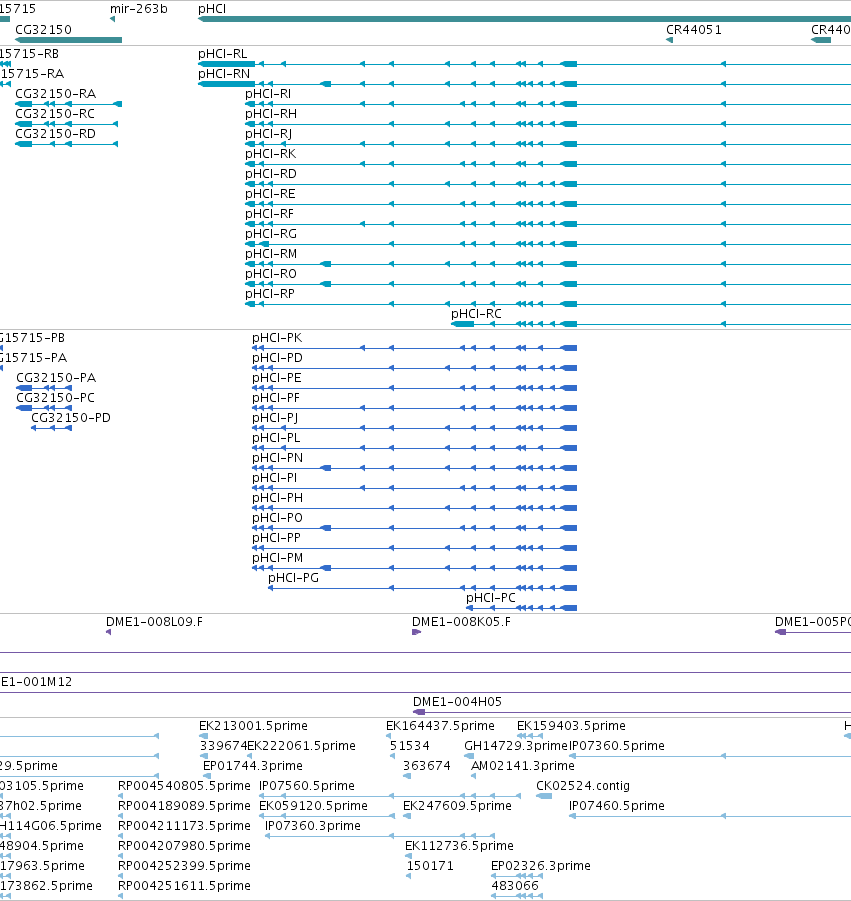Click protein isoform pHCl-PE

click(x=277, y=378)
